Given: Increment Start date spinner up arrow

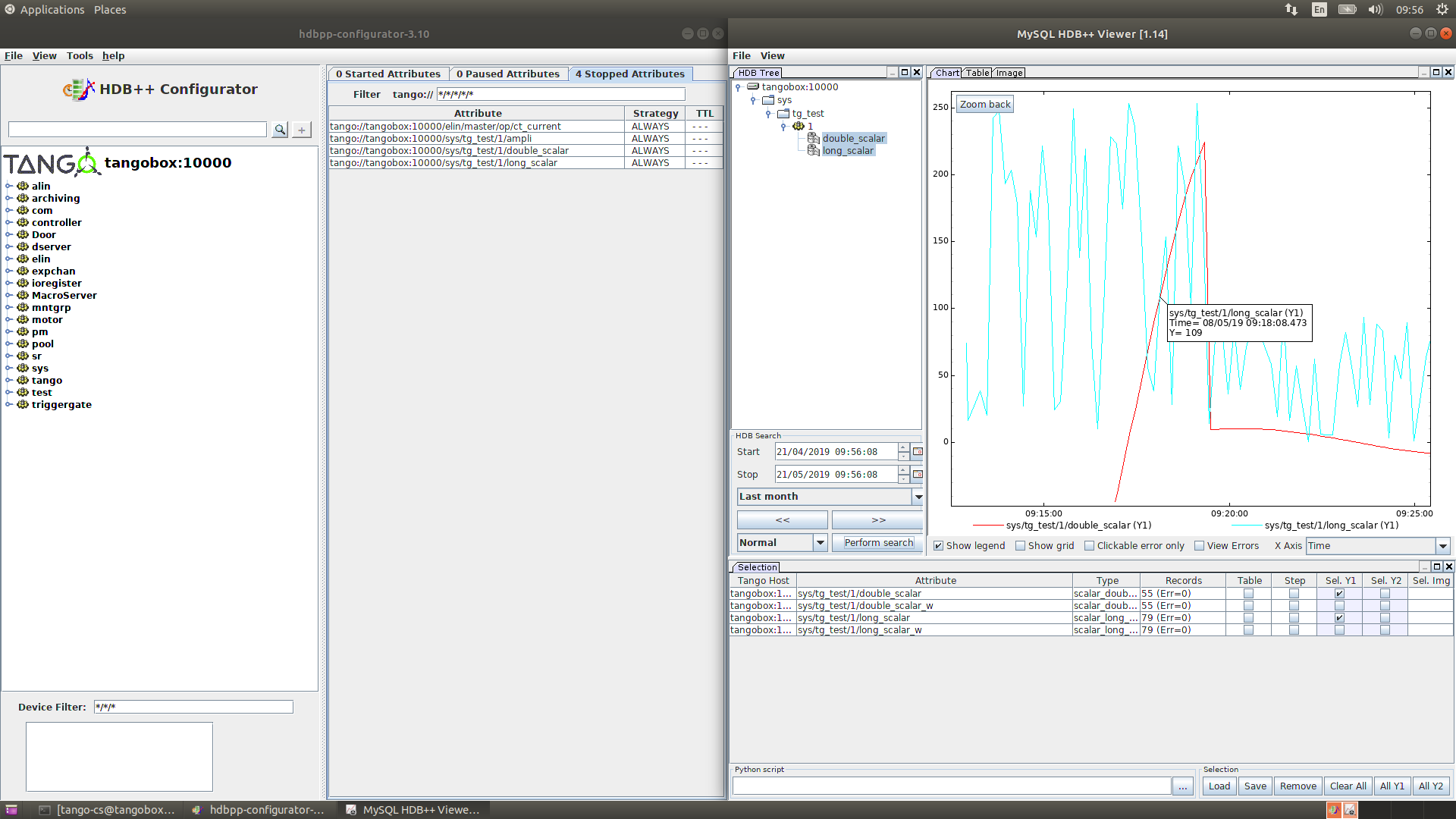Looking at the screenshot, I should [903, 447].
